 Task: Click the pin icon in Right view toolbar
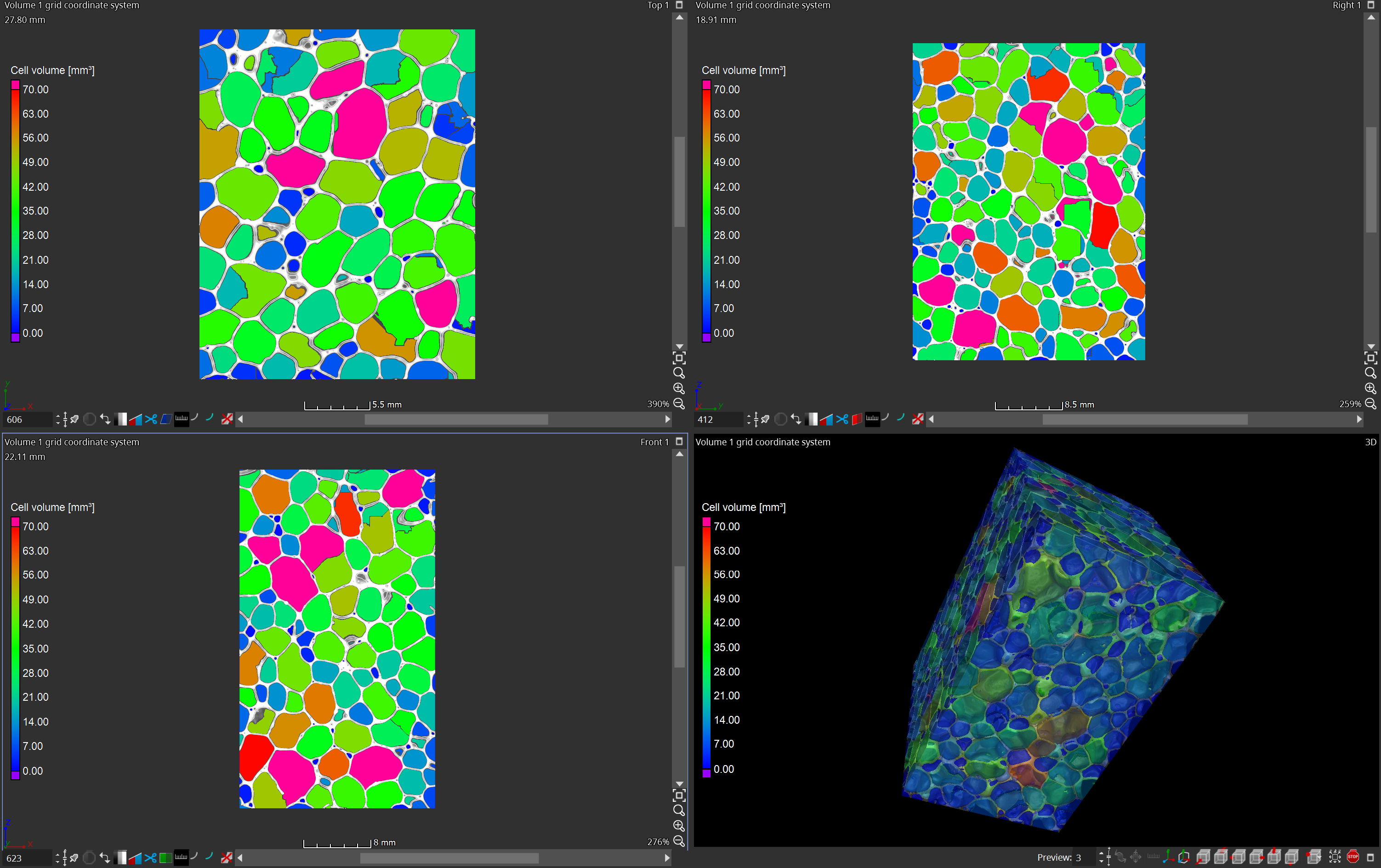pyautogui.click(x=765, y=419)
